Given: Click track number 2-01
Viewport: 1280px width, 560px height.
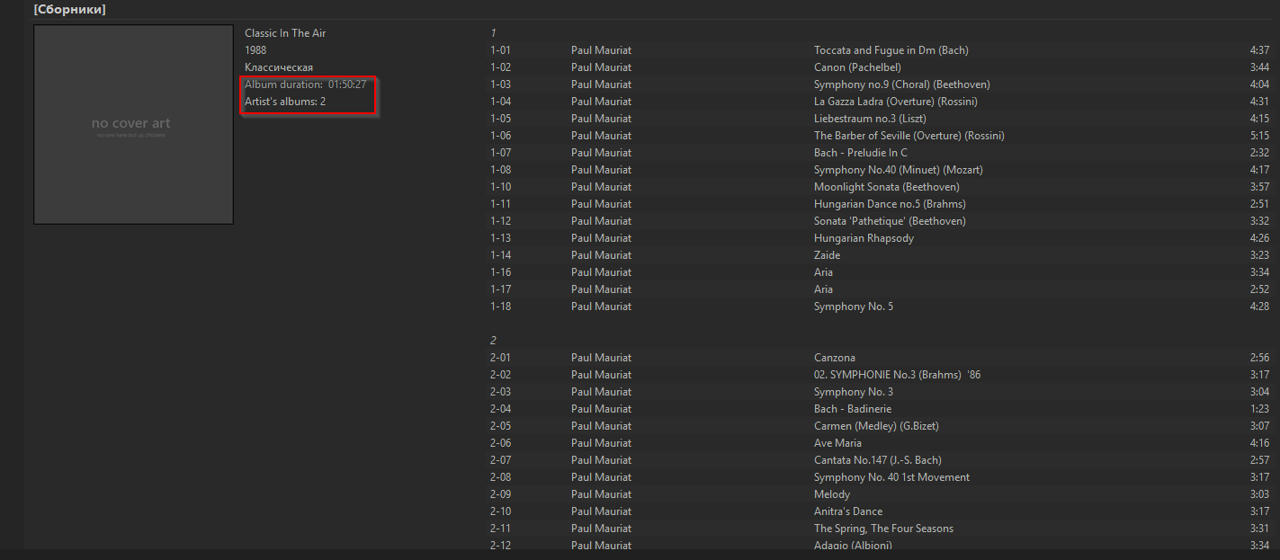Looking at the screenshot, I should pyautogui.click(x=500, y=357).
